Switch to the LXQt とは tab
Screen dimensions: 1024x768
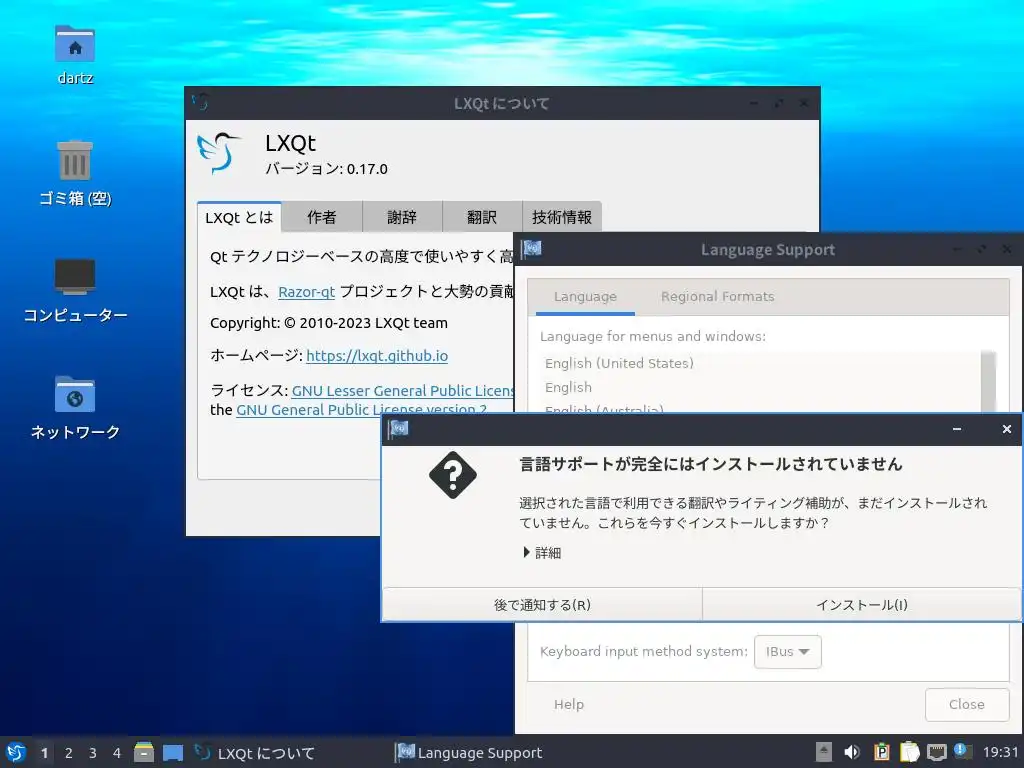coord(239,217)
